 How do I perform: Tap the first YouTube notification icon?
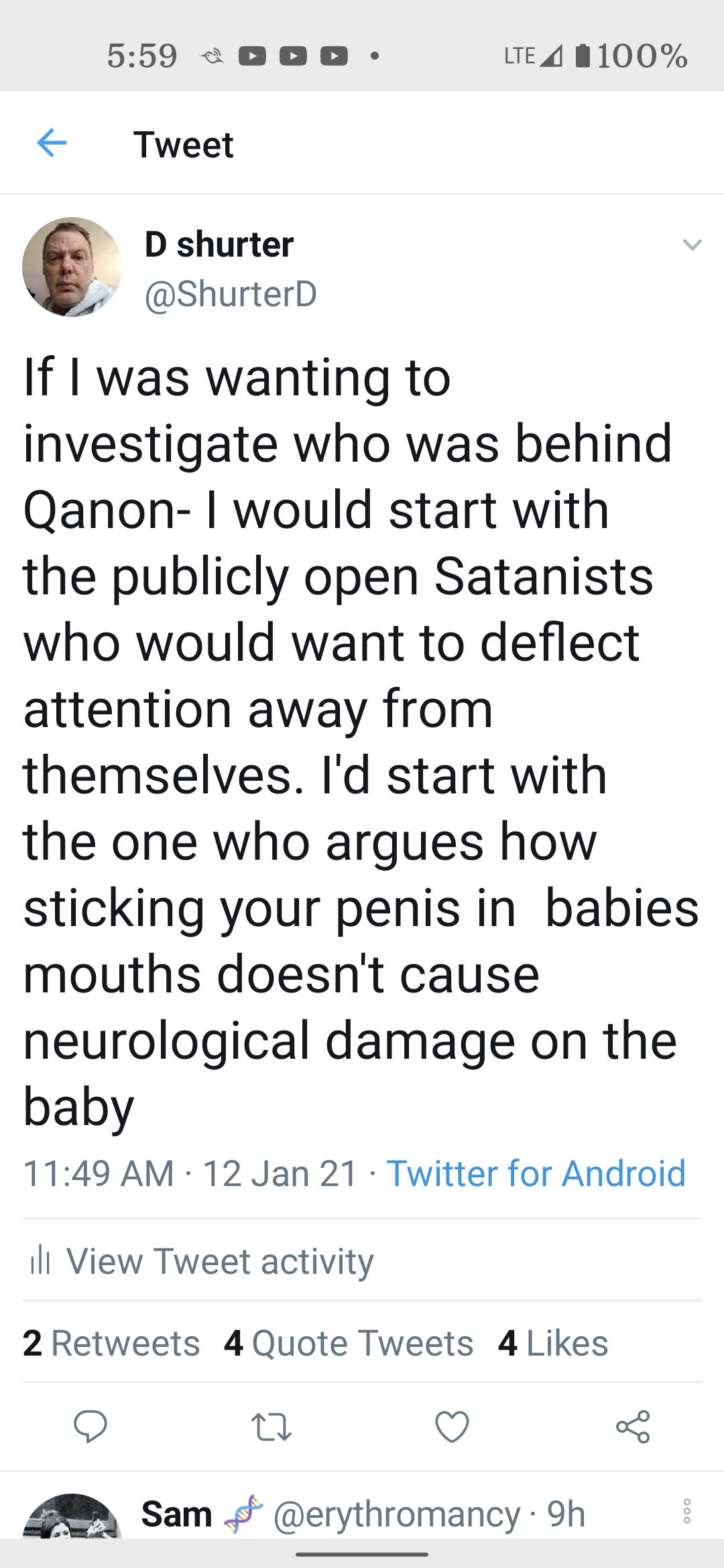coord(252,56)
